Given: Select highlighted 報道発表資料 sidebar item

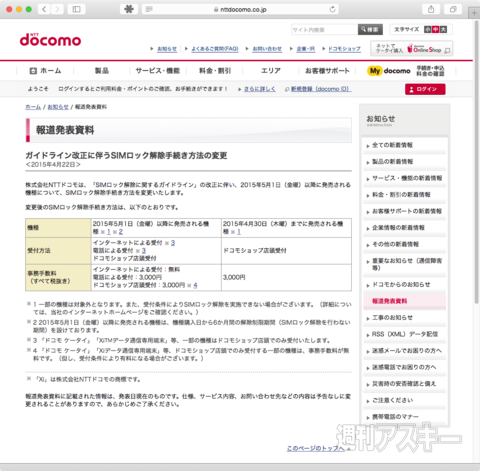Looking at the screenshot, I should click(x=404, y=301).
